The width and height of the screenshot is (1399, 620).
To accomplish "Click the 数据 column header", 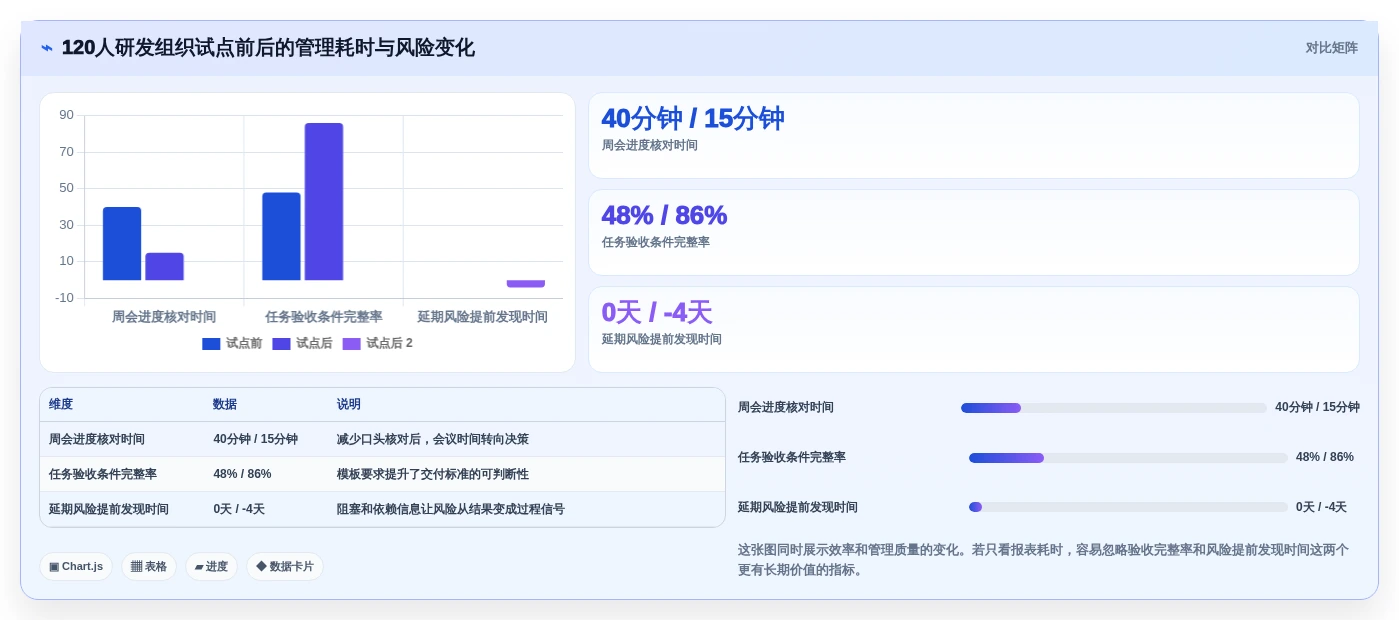I will pyautogui.click(x=225, y=405).
